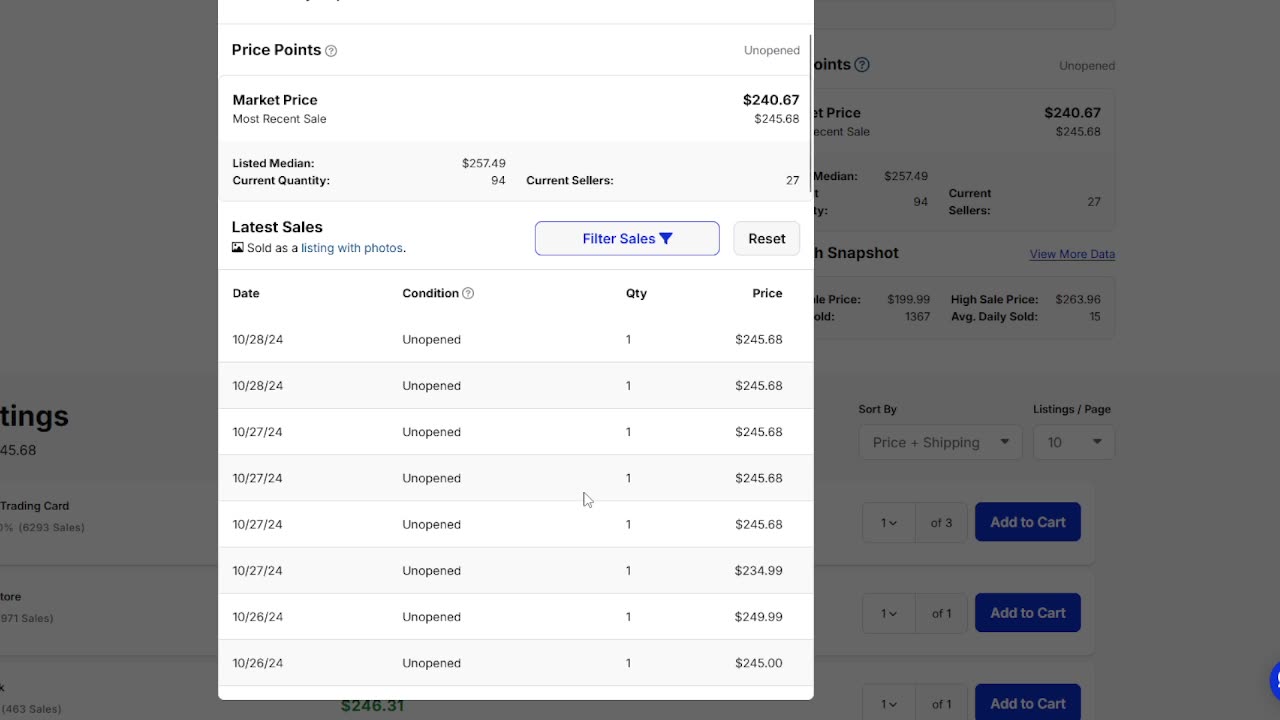Screen dimensions: 1280x720
Task: Open quantity dropdown for 463 Sales listing
Action: point(889,703)
